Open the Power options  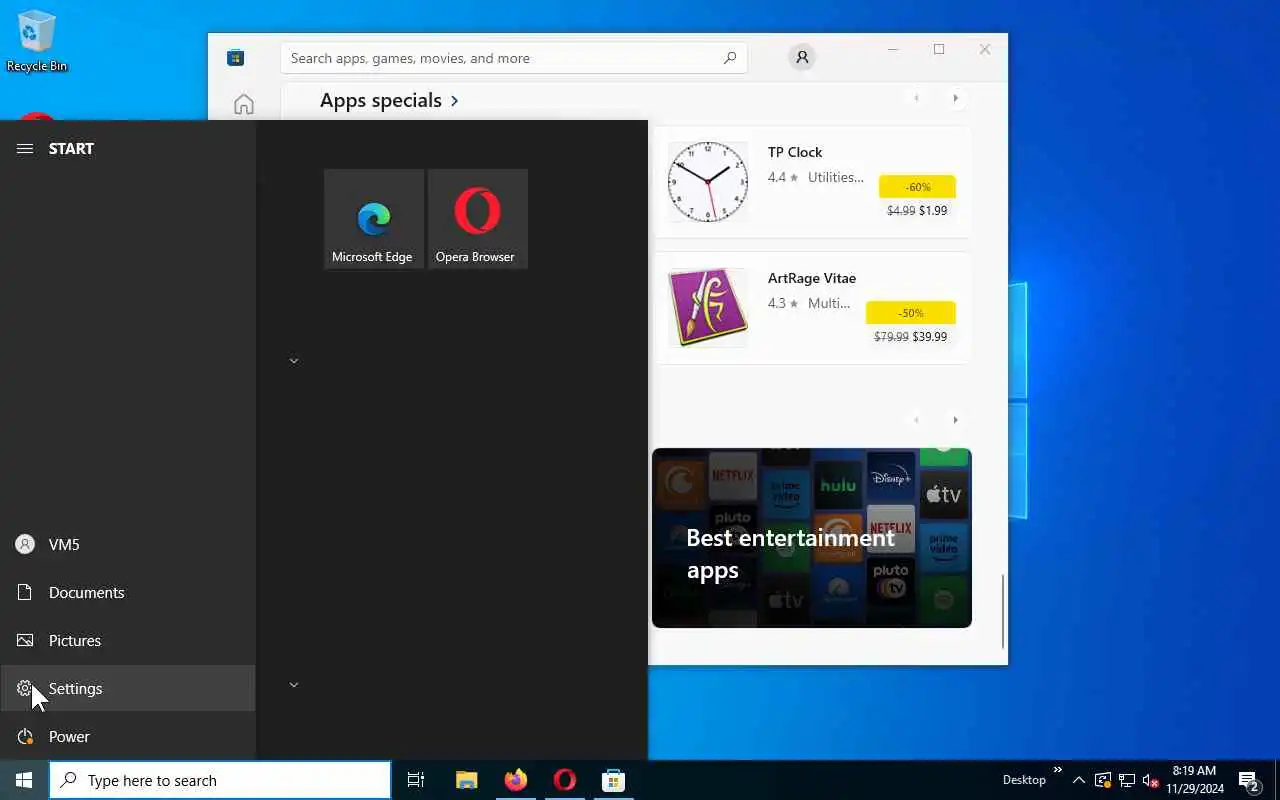[128, 736]
